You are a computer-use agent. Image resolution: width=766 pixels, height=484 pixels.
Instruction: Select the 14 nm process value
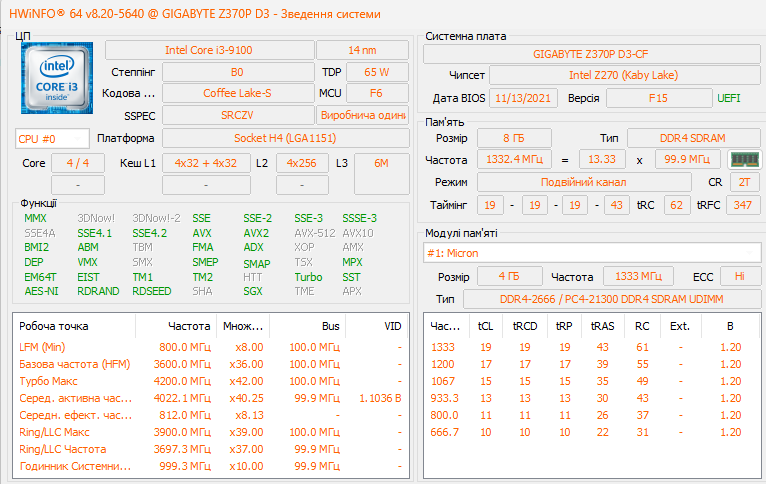[362, 50]
